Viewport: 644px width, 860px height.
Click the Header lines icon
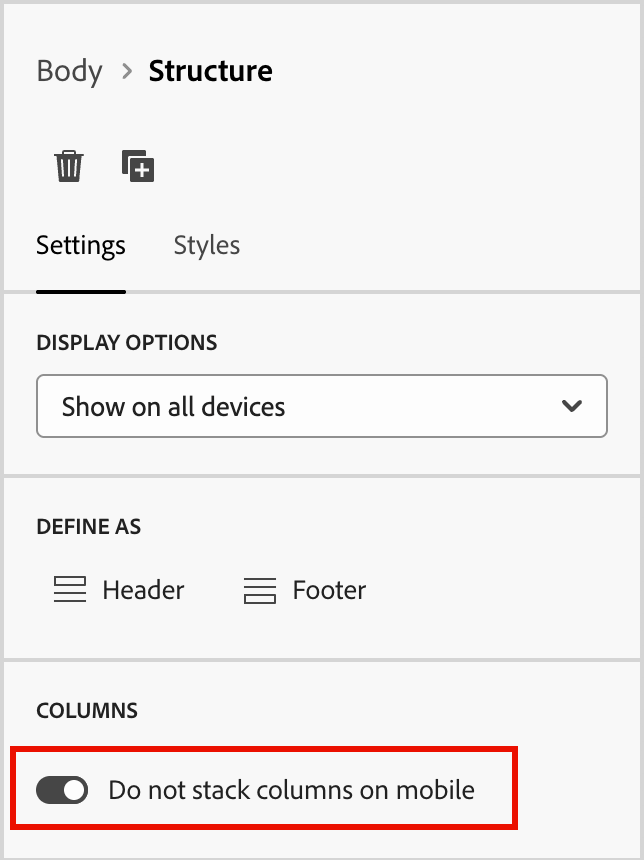(x=68, y=590)
